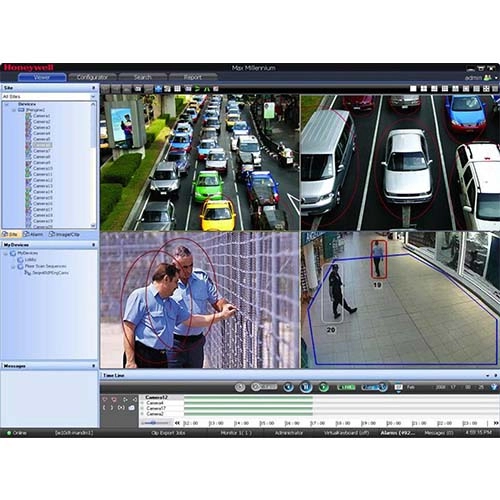Screen dimensions: 500x500
Task: Select the overhead cars close-up video pane
Action: click(400, 162)
